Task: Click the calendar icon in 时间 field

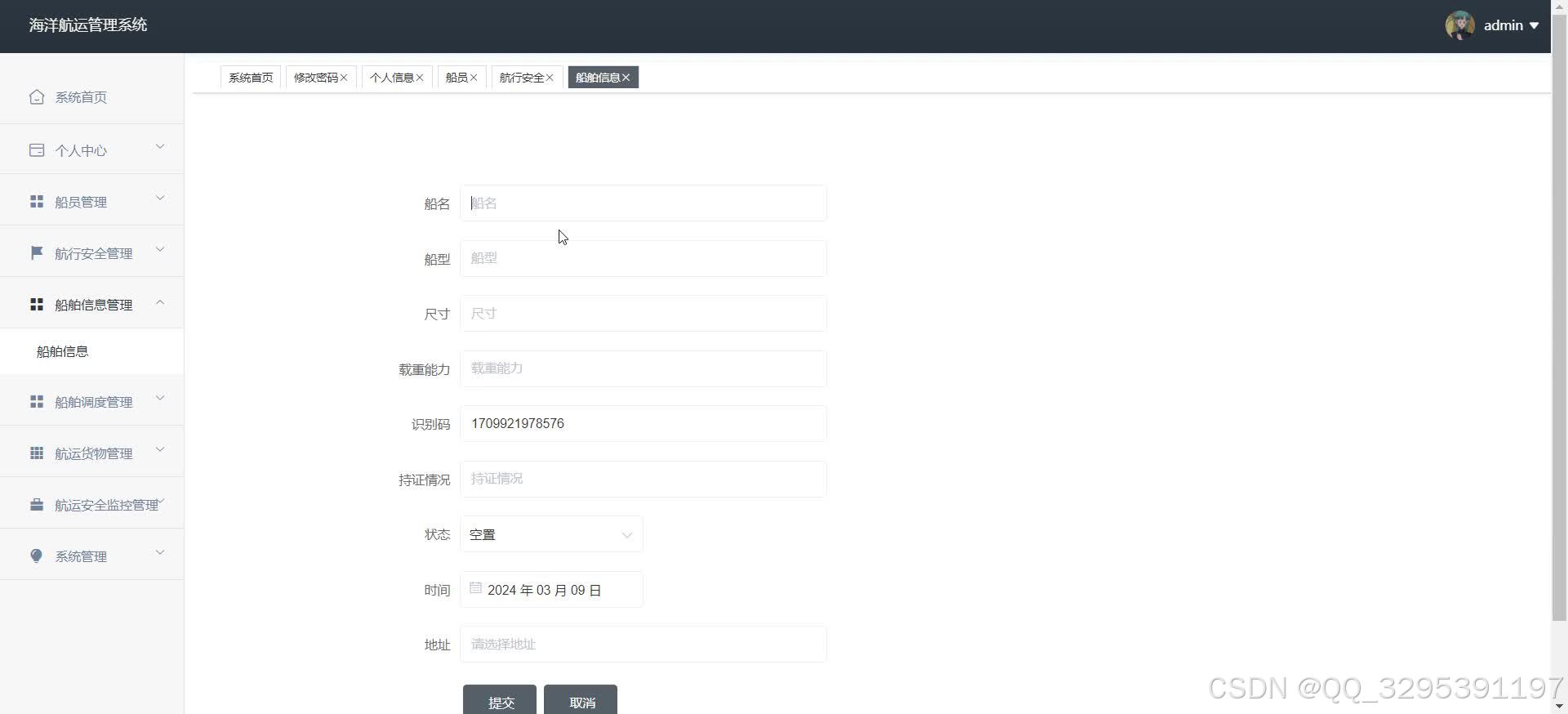Action: (x=475, y=587)
